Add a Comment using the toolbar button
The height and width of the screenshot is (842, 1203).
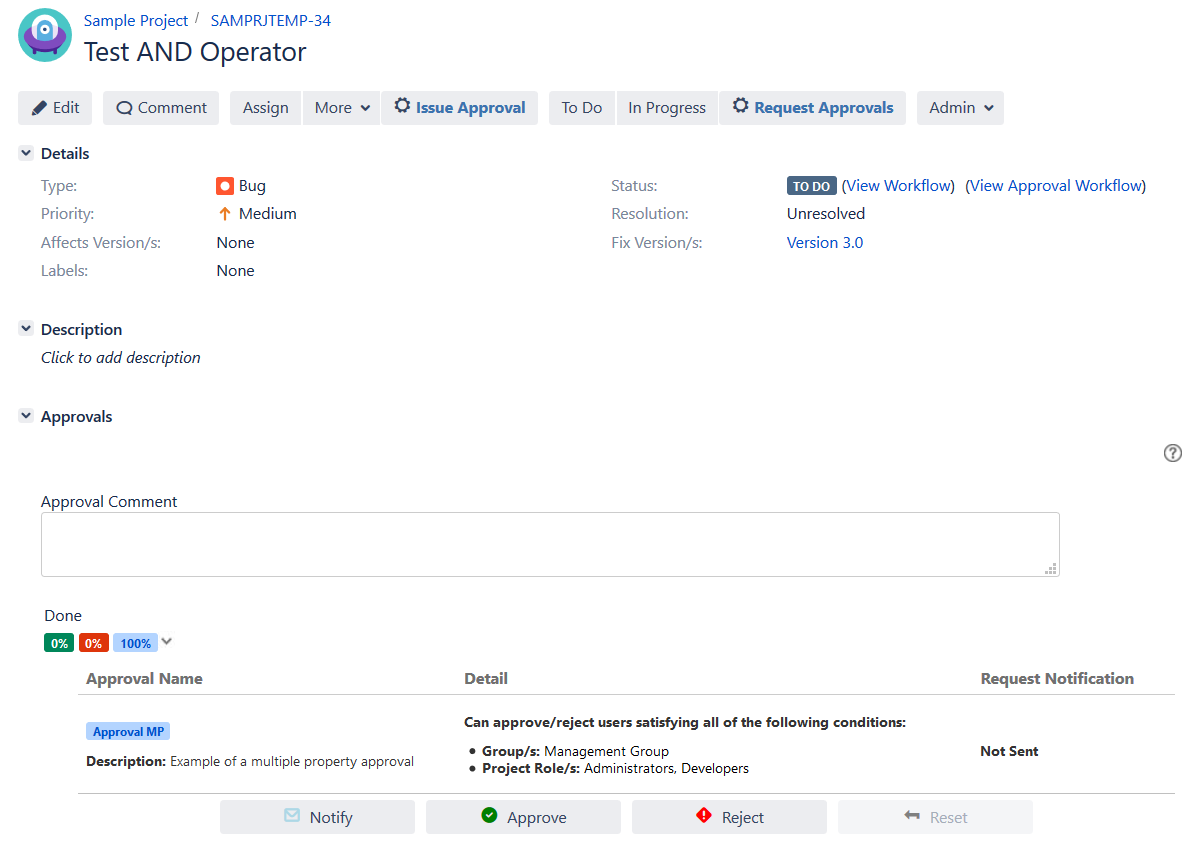(x=161, y=108)
